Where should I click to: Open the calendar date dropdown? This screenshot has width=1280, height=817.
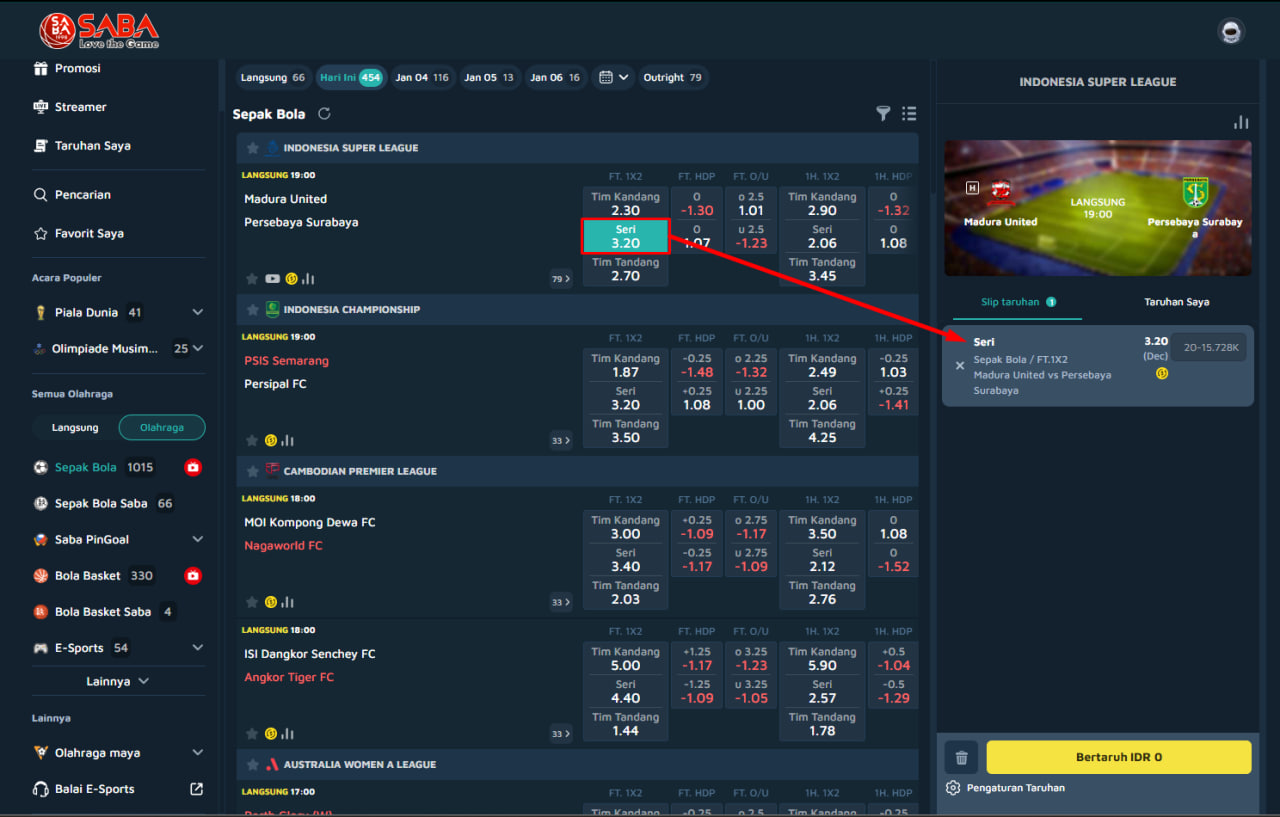[x=613, y=78]
